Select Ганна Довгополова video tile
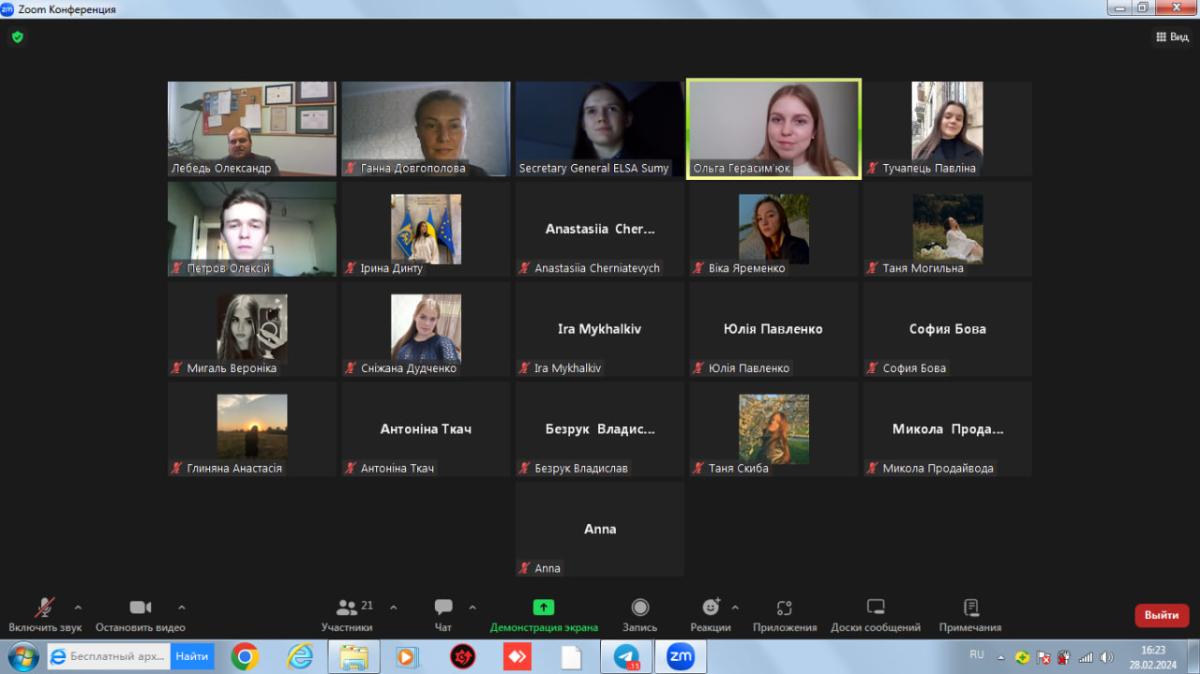Image resolution: width=1200 pixels, height=674 pixels. [426, 129]
